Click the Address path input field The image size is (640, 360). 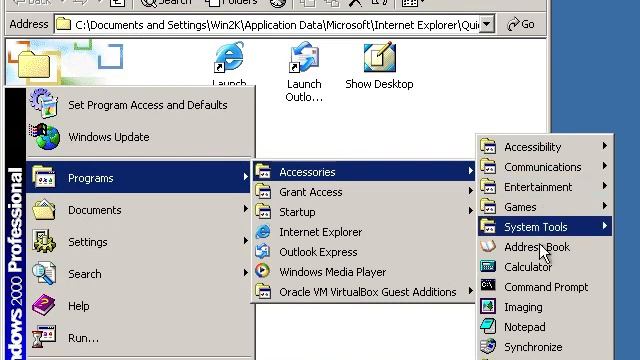[x=267, y=24]
